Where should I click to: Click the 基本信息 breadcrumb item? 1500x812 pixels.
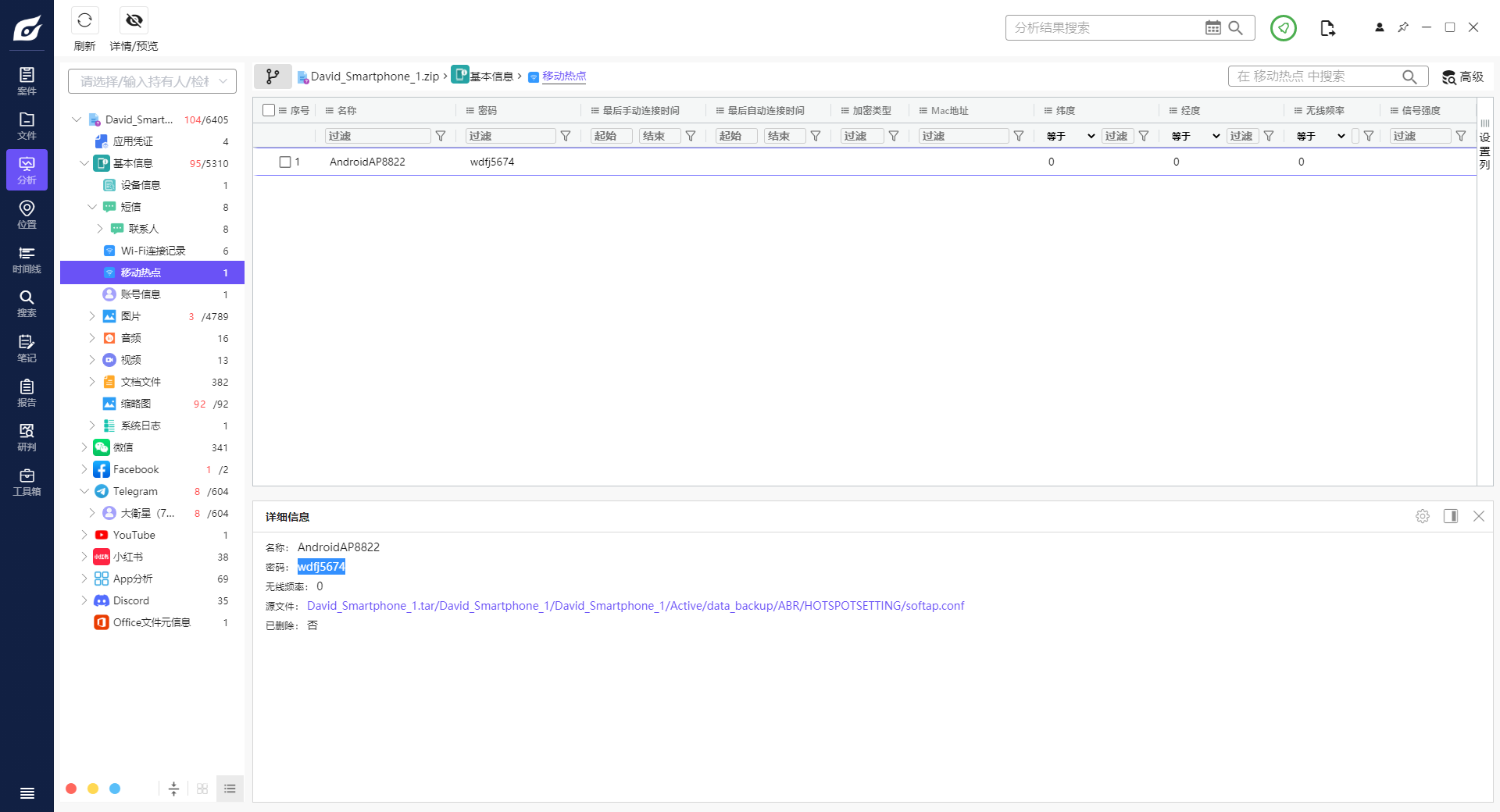tap(491, 77)
